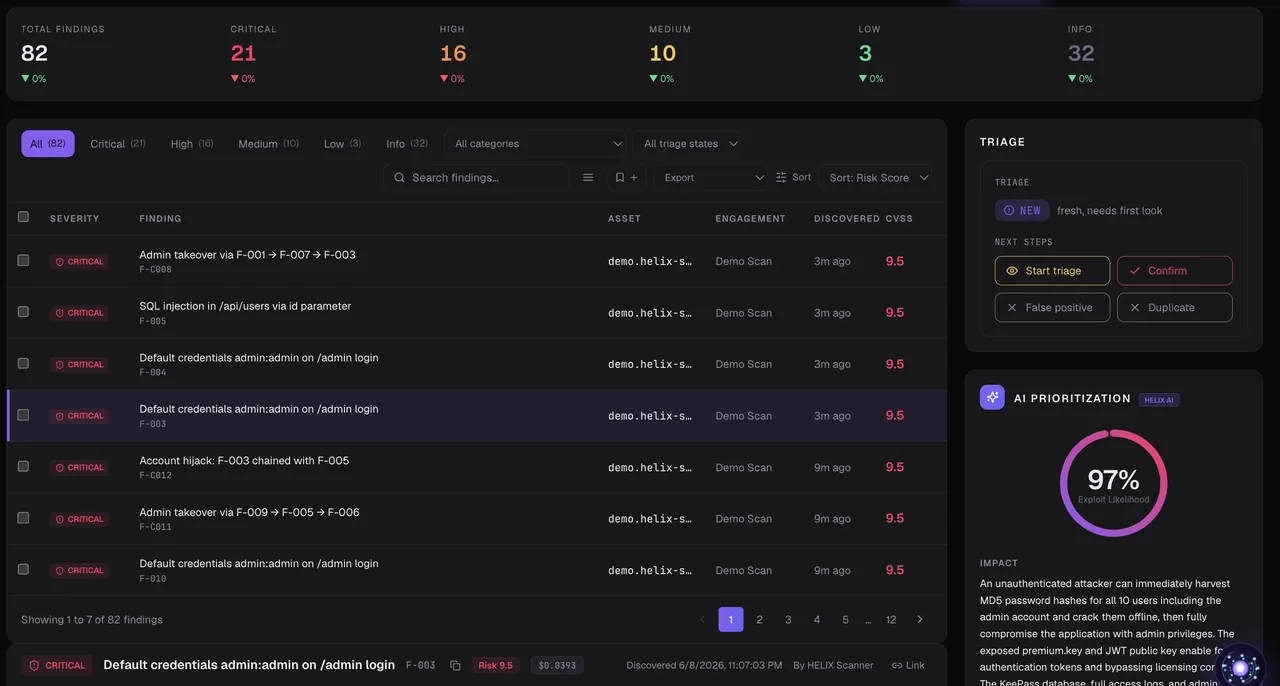Toggle the select-all checkbox in header
Screen dimensions: 1280x686
(24, 217)
